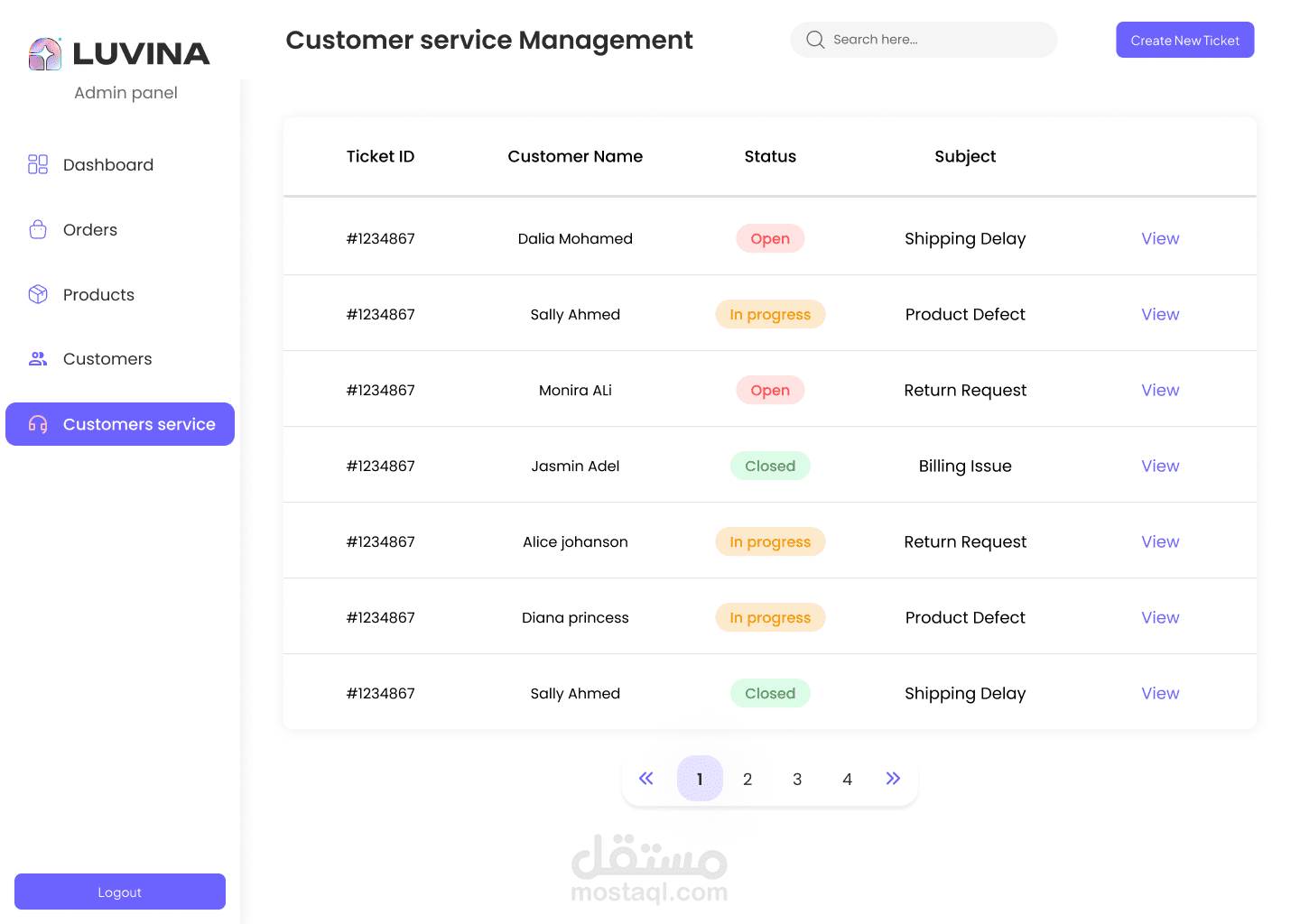View Dalia Mohamed's ticket
This screenshot has width=1300, height=924.
[x=1160, y=238]
